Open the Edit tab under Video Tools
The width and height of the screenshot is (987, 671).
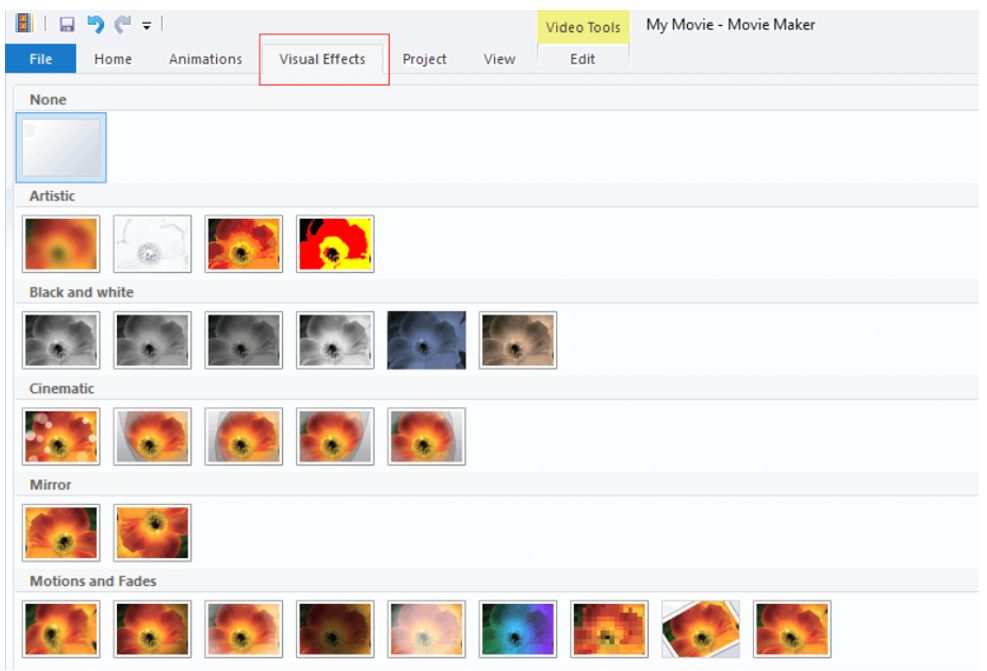tap(583, 59)
